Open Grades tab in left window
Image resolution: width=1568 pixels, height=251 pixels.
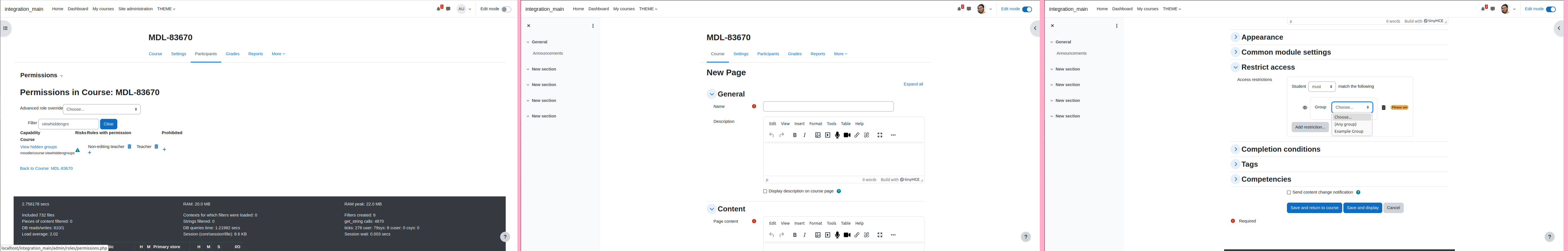pyautogui.click(x=232, y=54)
